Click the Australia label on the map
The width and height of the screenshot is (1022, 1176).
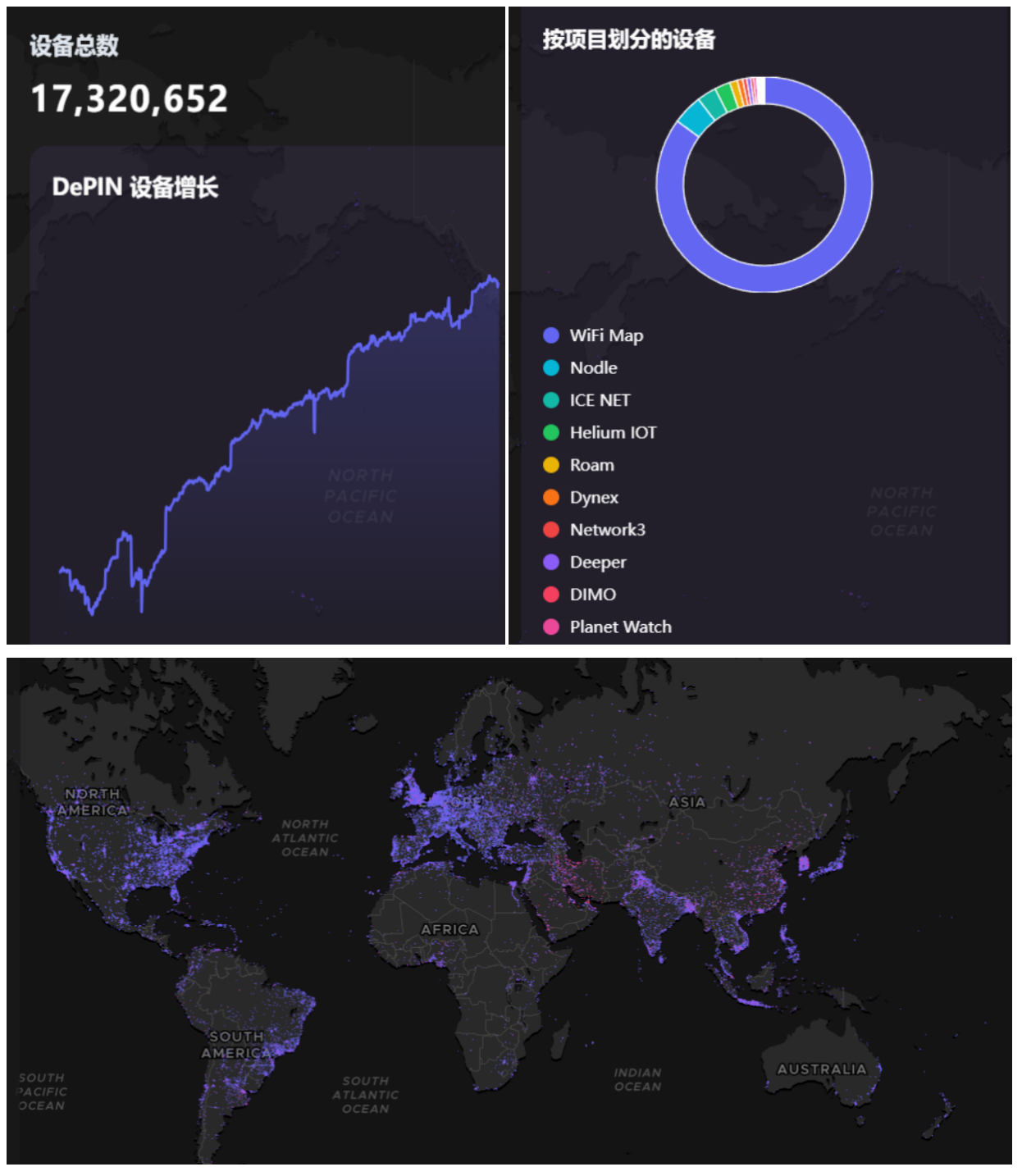[821, 1069]
